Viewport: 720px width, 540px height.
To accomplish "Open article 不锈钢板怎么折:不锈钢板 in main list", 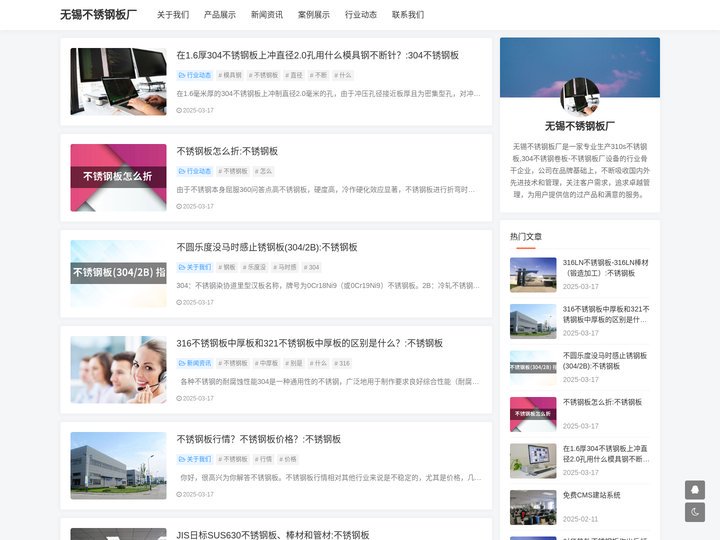I will pyautogui.click(x=227, y=151).
